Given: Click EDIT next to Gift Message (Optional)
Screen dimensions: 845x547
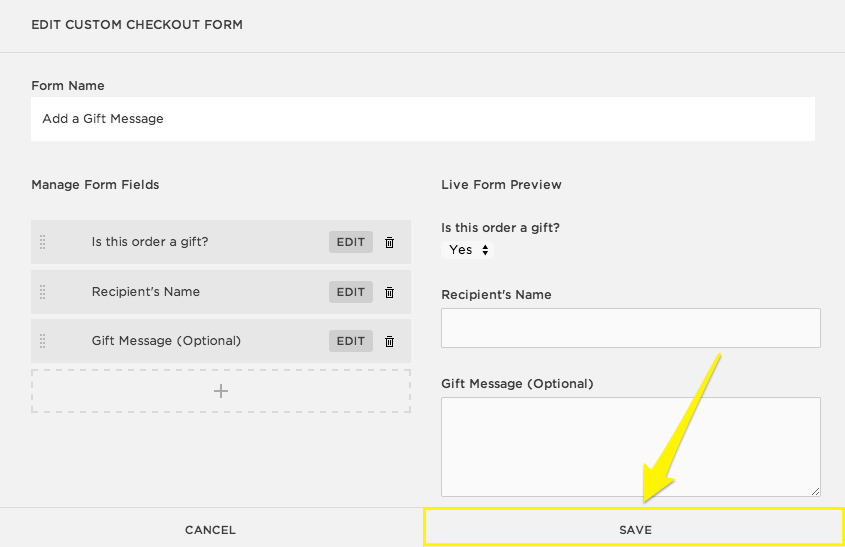Looking at the screenshot, I should (x=350, y=341).
